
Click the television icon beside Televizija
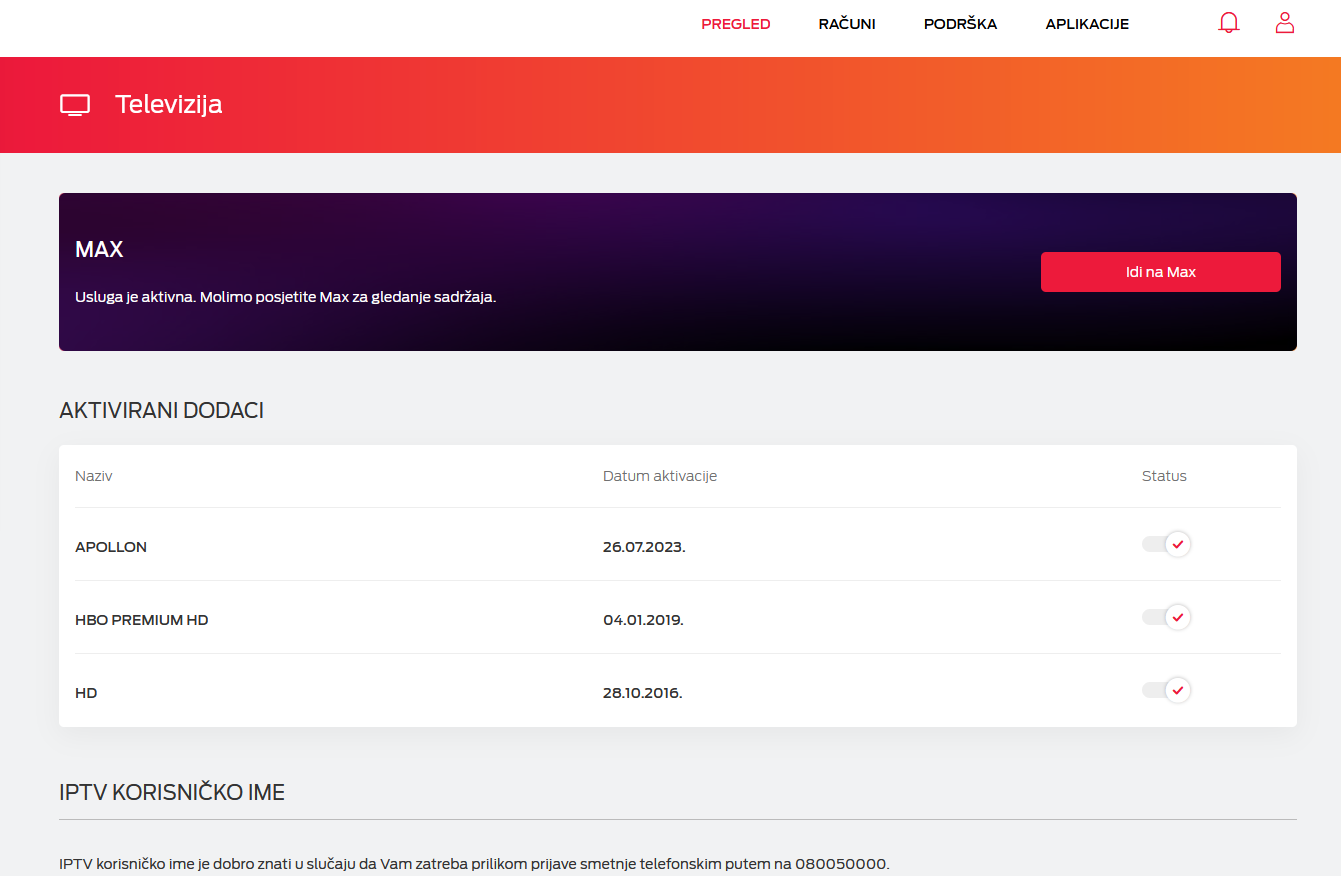tap(75, 105)
